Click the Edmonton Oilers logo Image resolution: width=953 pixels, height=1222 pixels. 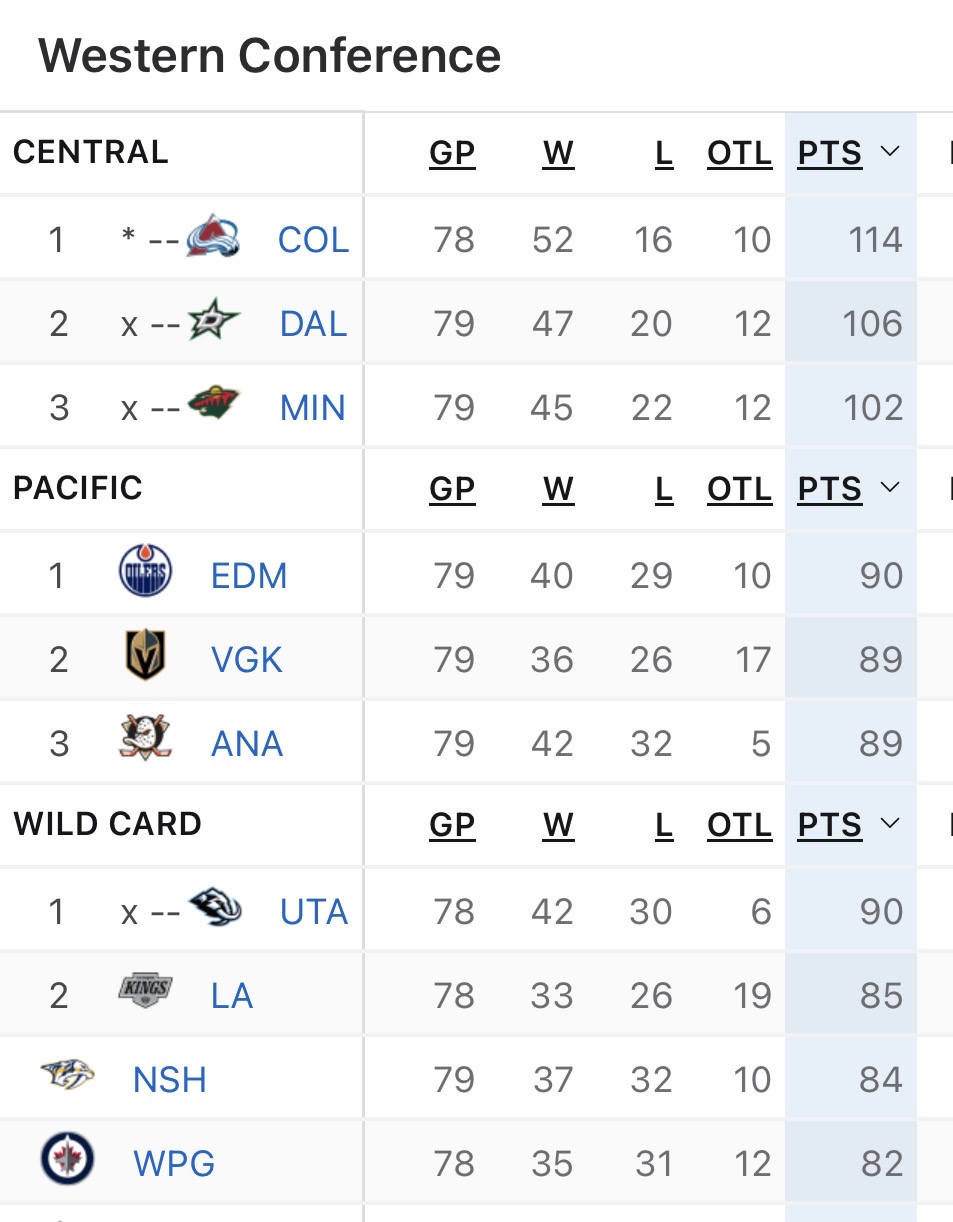pyautogui.click(x=145, y=573)
